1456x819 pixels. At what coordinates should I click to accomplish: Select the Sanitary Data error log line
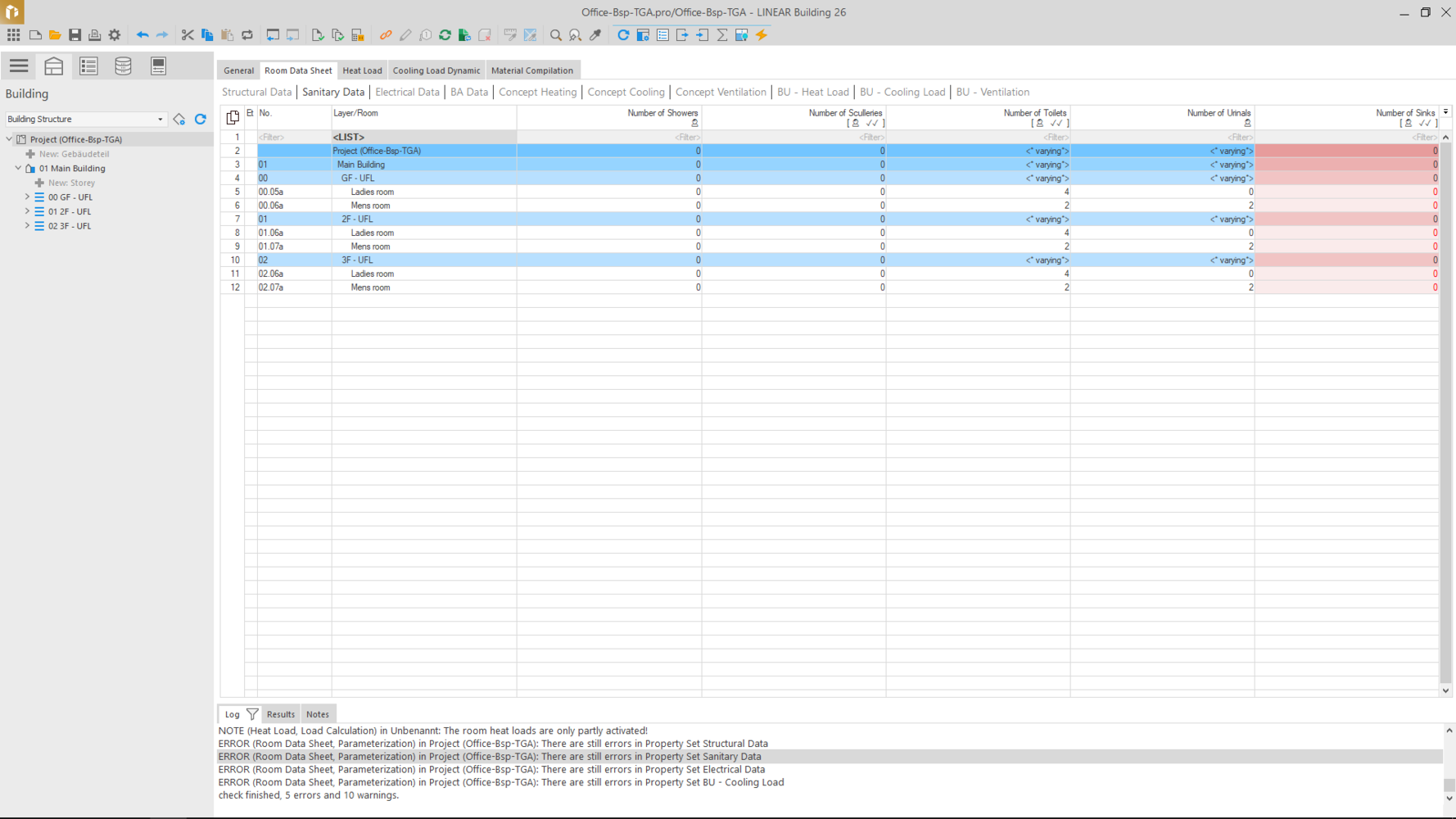point(490,757)
